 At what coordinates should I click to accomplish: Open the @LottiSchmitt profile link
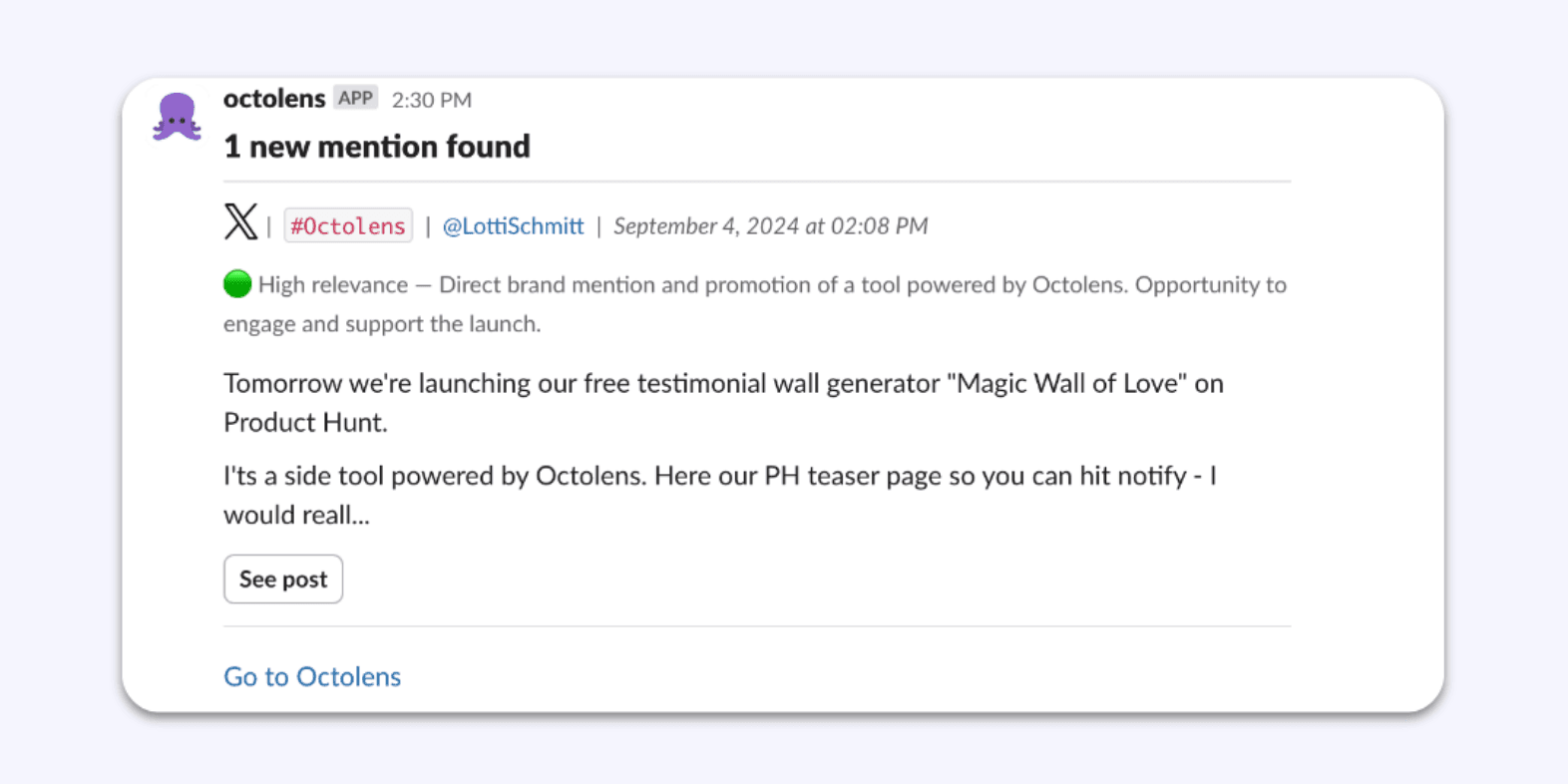tap(513, 225)
